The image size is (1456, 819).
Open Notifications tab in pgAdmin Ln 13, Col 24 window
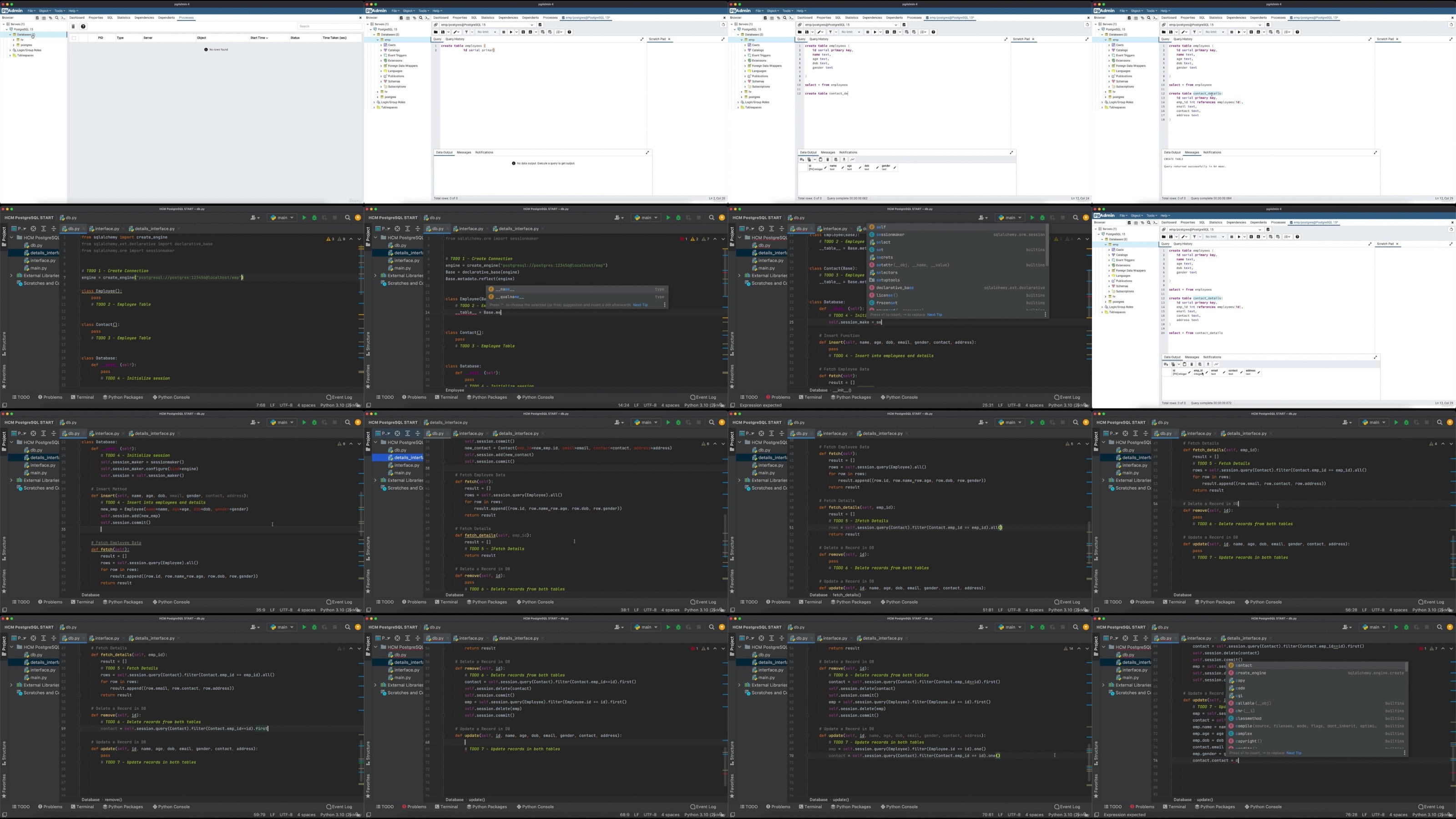pos(849,152)
